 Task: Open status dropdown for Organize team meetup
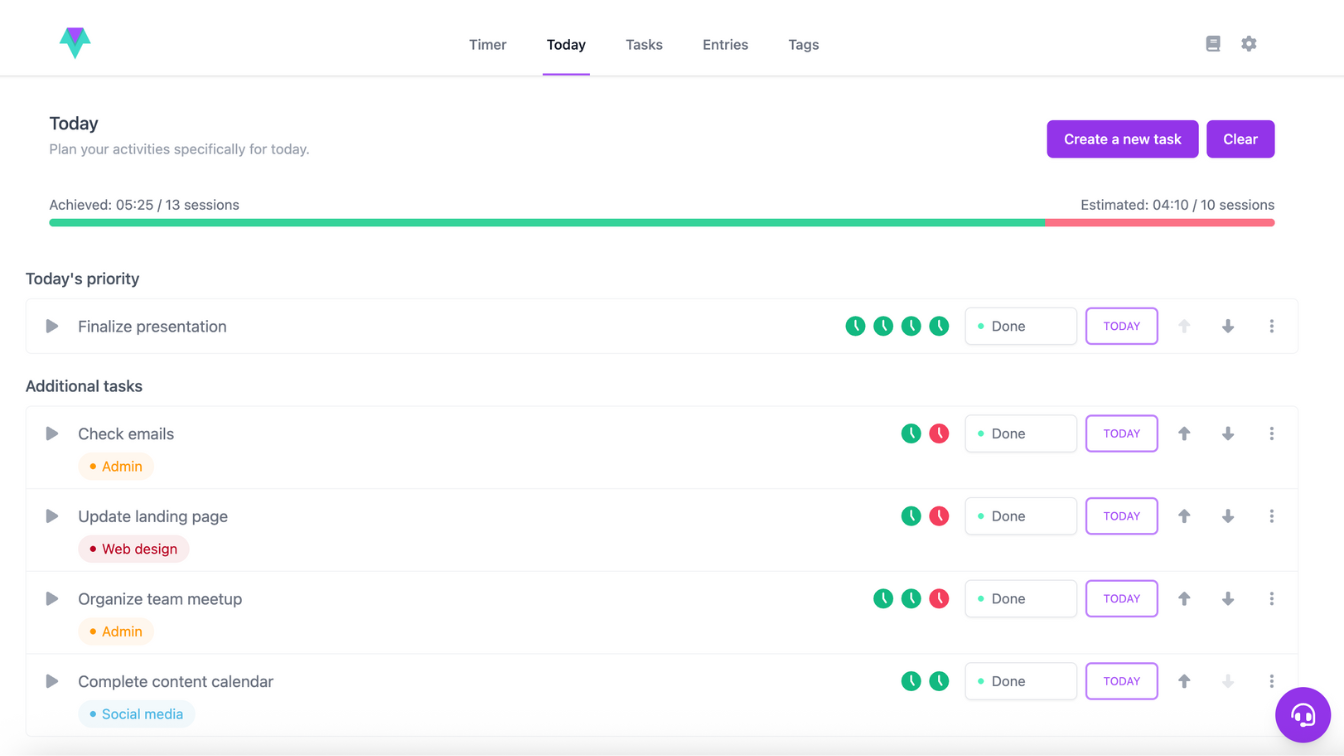1020,599
